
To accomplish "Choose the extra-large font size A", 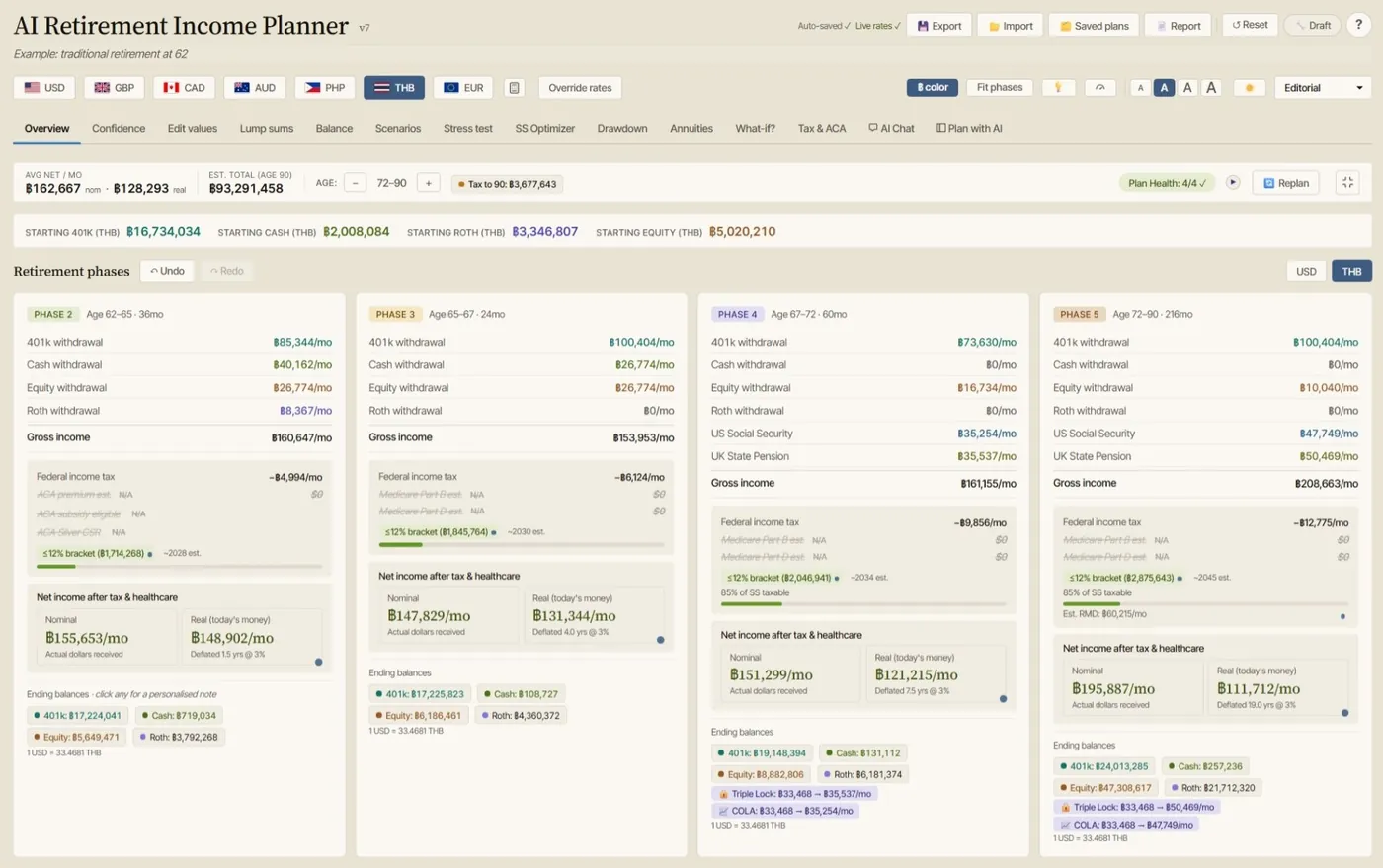I will coord(1211,88).
